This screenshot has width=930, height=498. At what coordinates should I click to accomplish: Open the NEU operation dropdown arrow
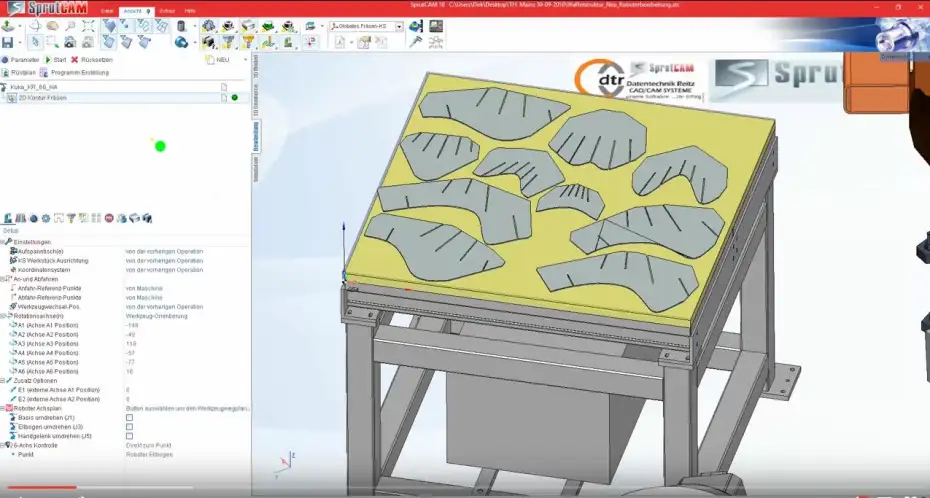[246, 60]
